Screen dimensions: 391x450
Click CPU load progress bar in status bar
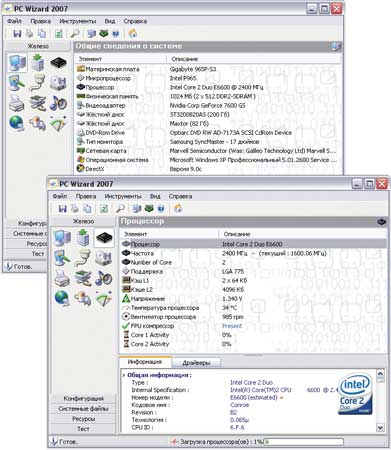click(303, 442)
